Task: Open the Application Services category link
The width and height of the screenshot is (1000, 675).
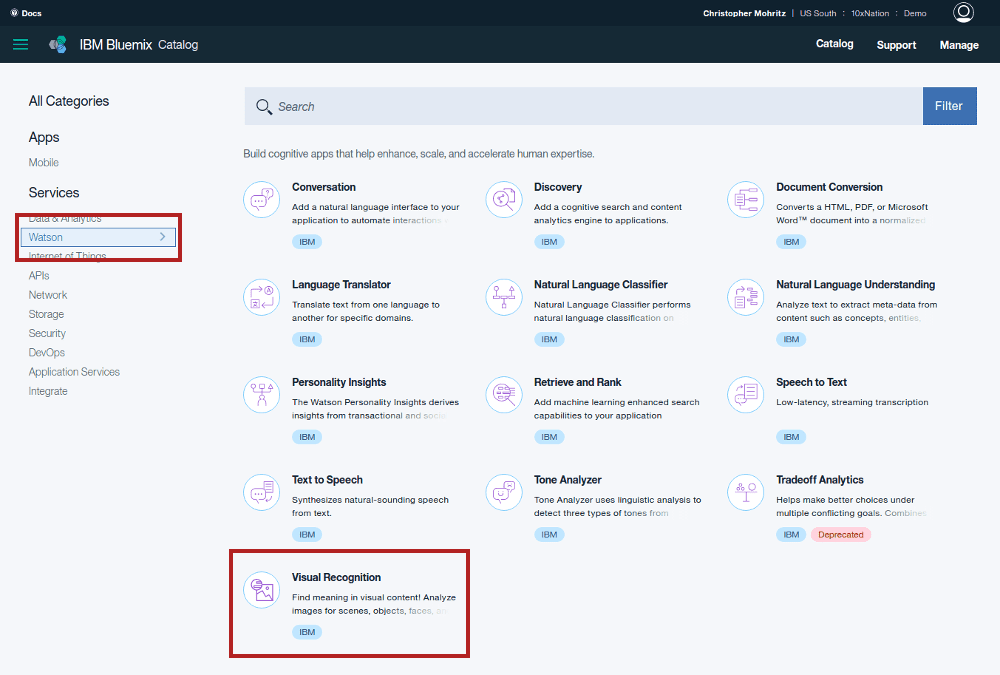Action: 74,372
